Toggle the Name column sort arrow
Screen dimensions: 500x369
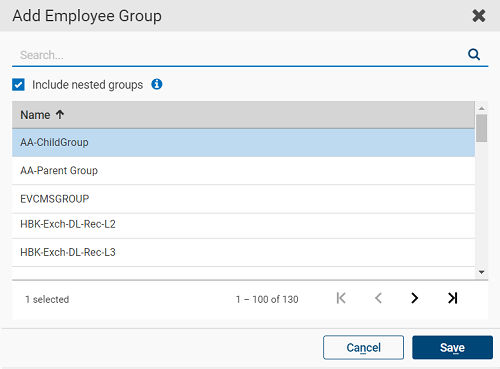(60, 115)
